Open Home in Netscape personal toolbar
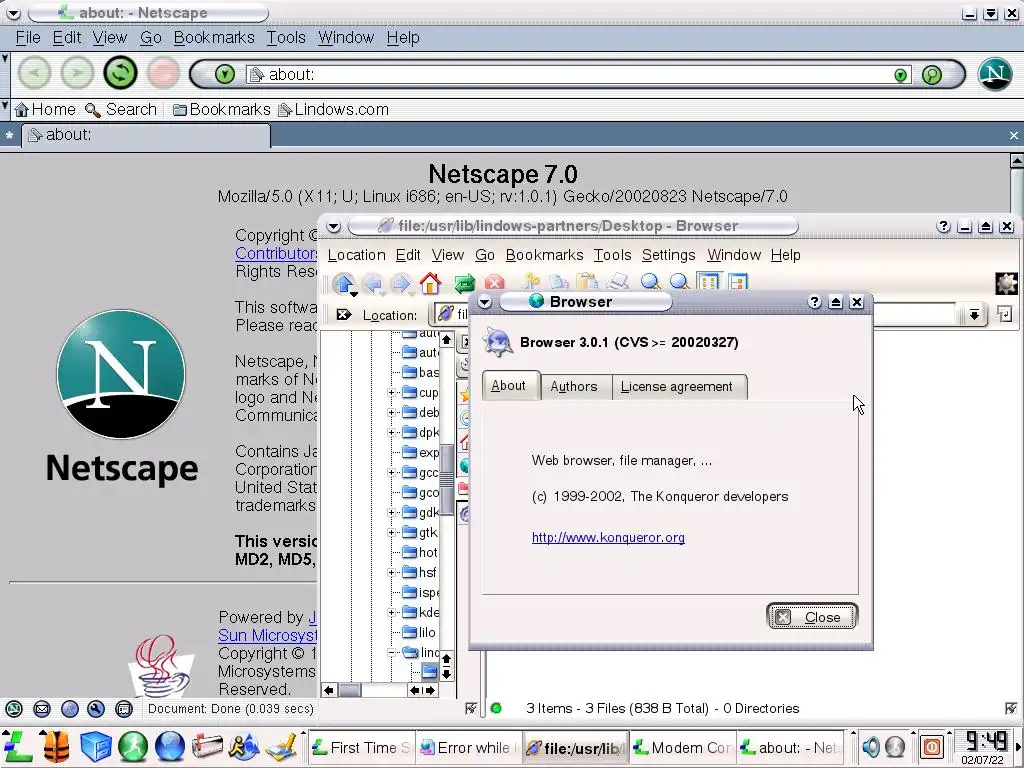Screen dimensions: 1024x768 [45, 110]
